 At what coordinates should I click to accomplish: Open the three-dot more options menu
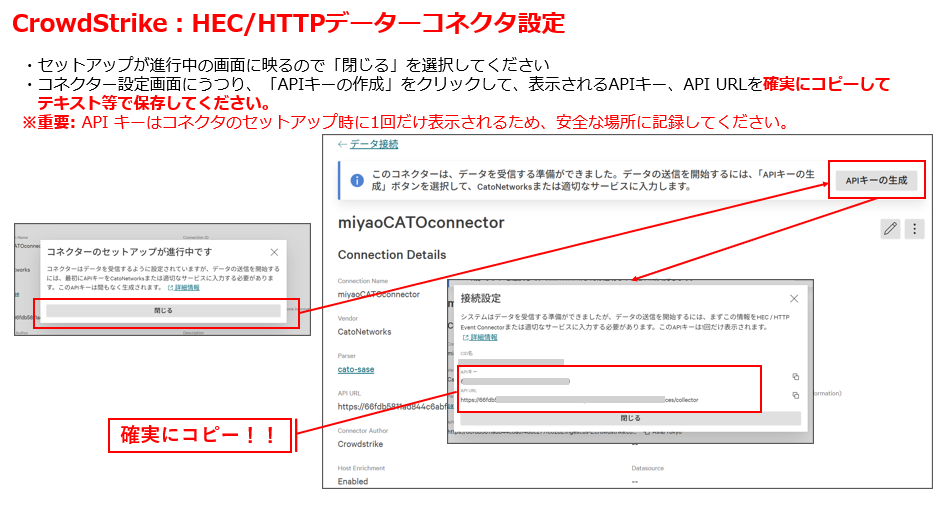914,229
